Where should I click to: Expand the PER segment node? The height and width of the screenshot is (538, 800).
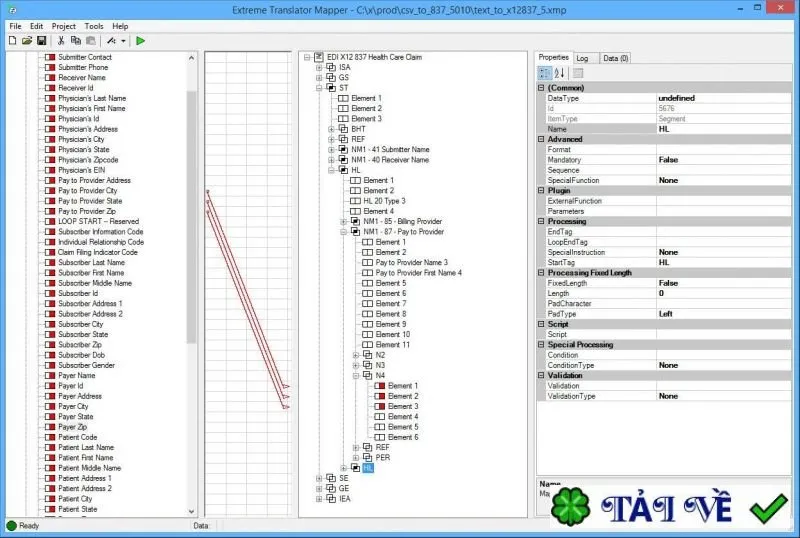coord(356,458)
